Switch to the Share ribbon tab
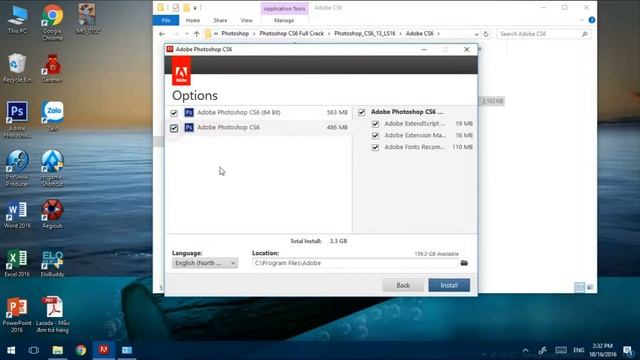 click(220, 20)
